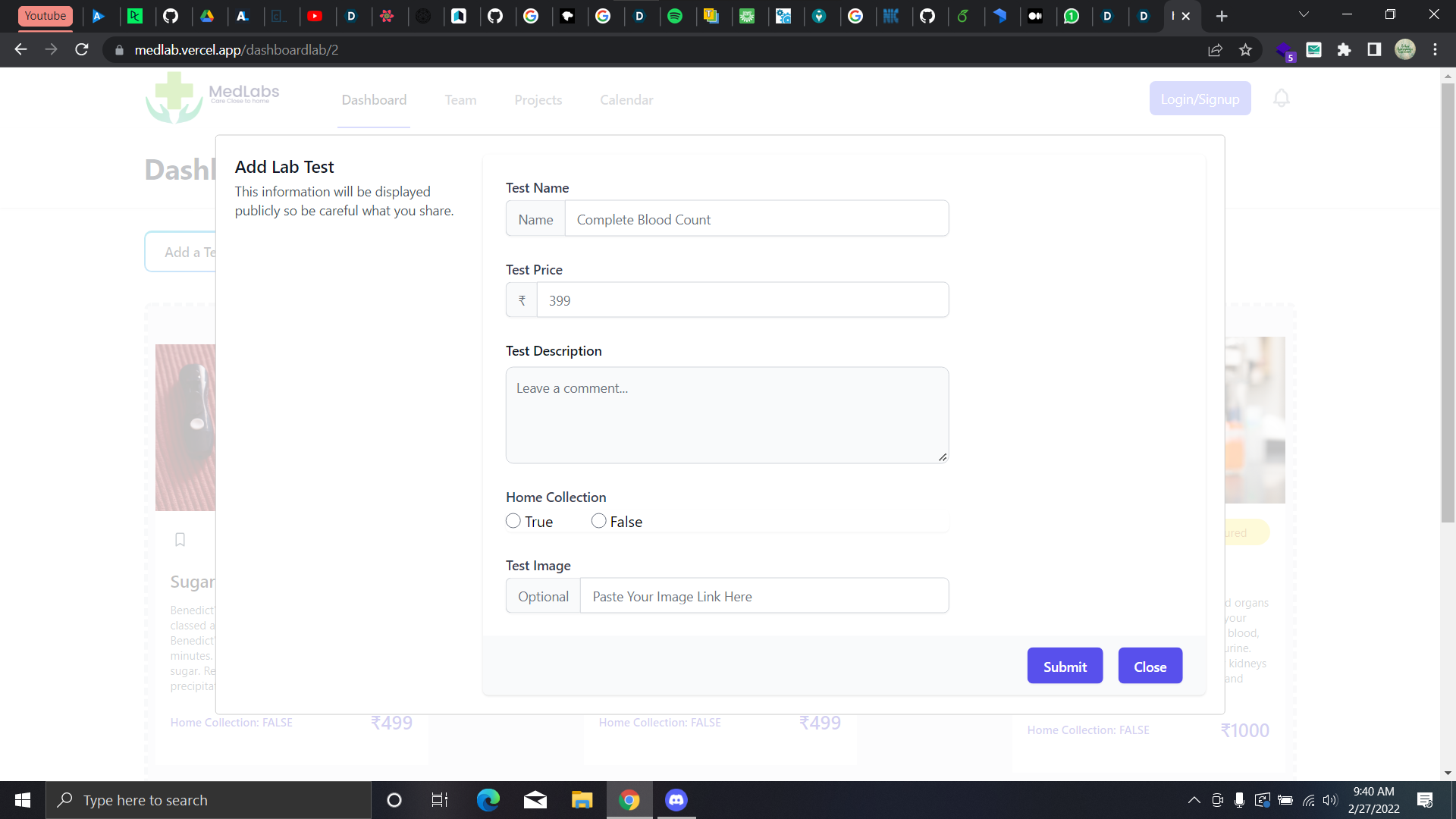The width and height of the screenshot is (1456, 819).
Task: Select True for Home Collection
Action: pyautogui.click(x=513, y=521)
